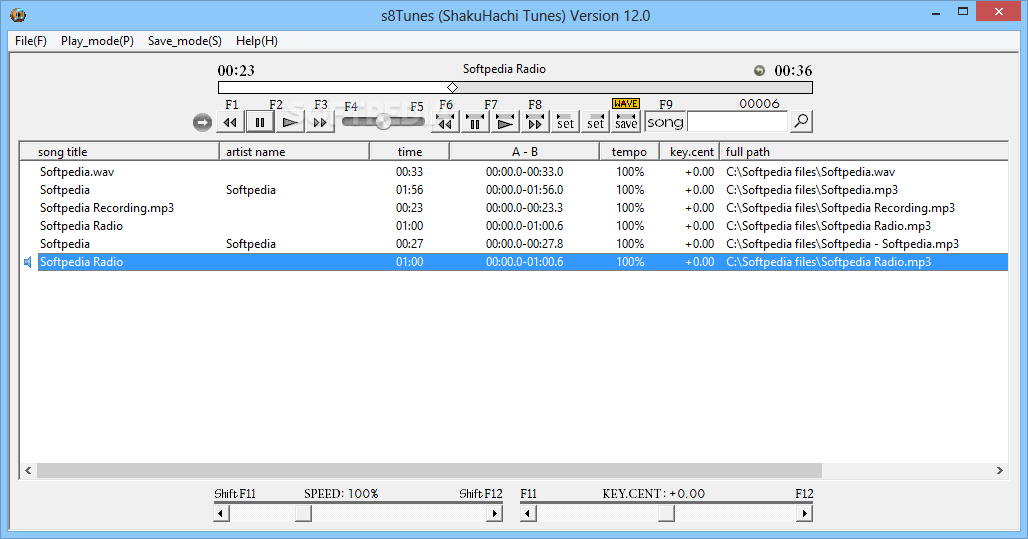Close the s8Tunes window
The height and width of the screenshot is (539, 1028).
998,11
